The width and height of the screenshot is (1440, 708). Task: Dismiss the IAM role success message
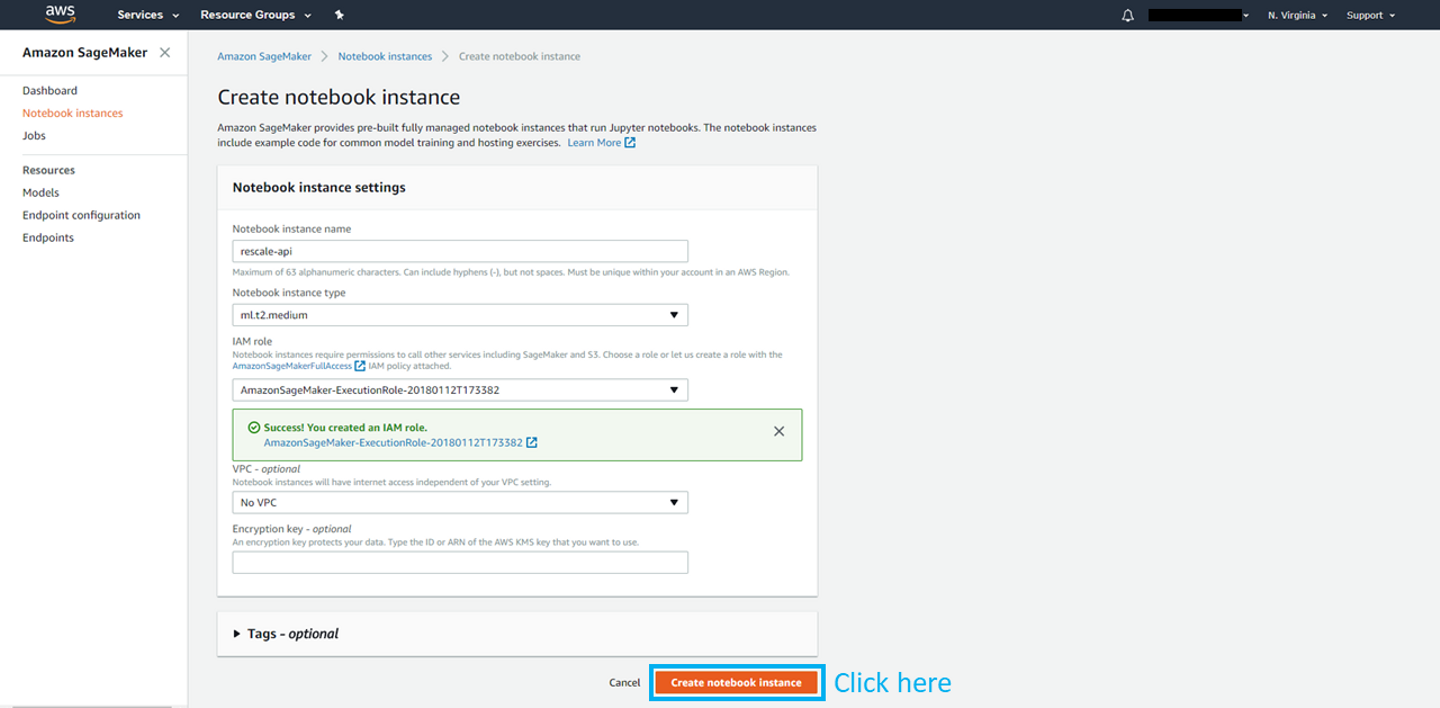pyautogui.click(x=779, y=431)
